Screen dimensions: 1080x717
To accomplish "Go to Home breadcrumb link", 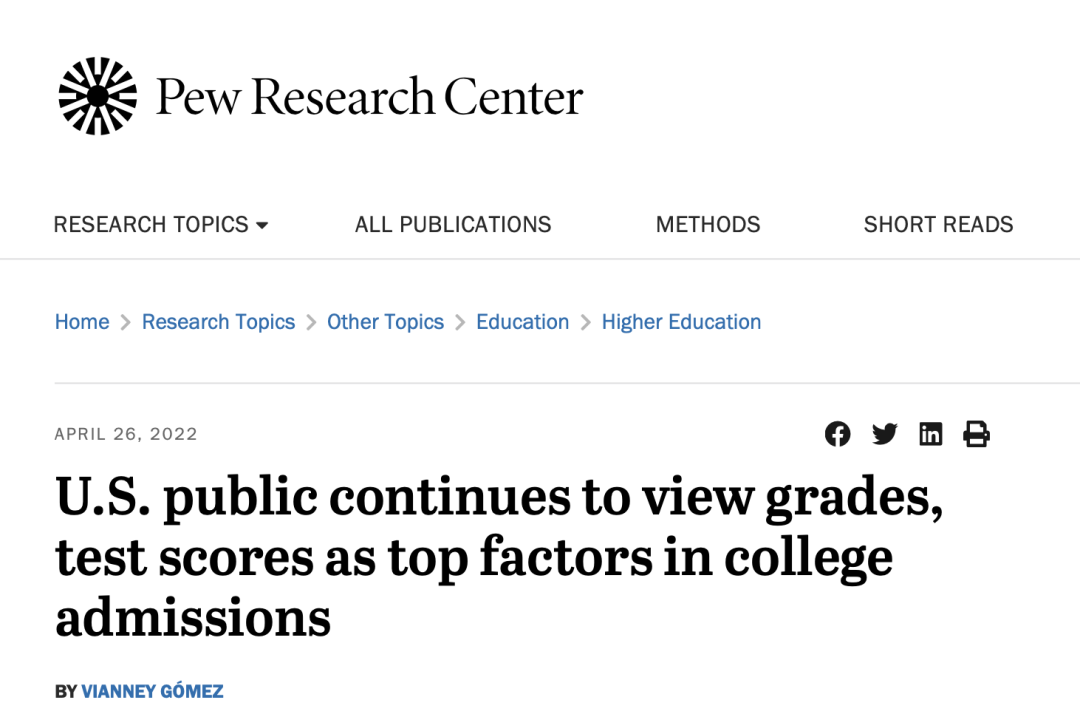I will (82, 322).
